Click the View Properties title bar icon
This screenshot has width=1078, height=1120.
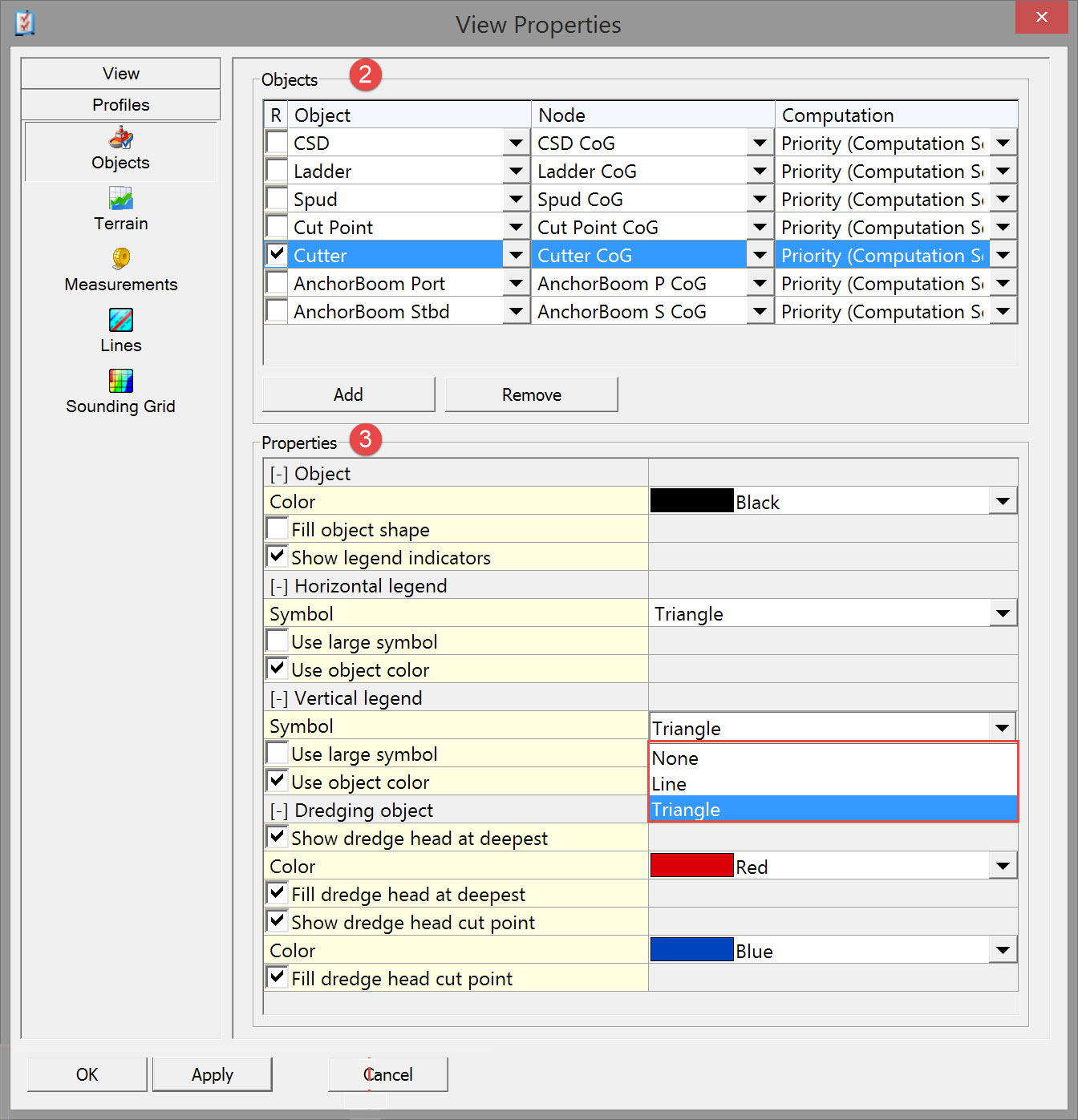click(x=25, y=23)
